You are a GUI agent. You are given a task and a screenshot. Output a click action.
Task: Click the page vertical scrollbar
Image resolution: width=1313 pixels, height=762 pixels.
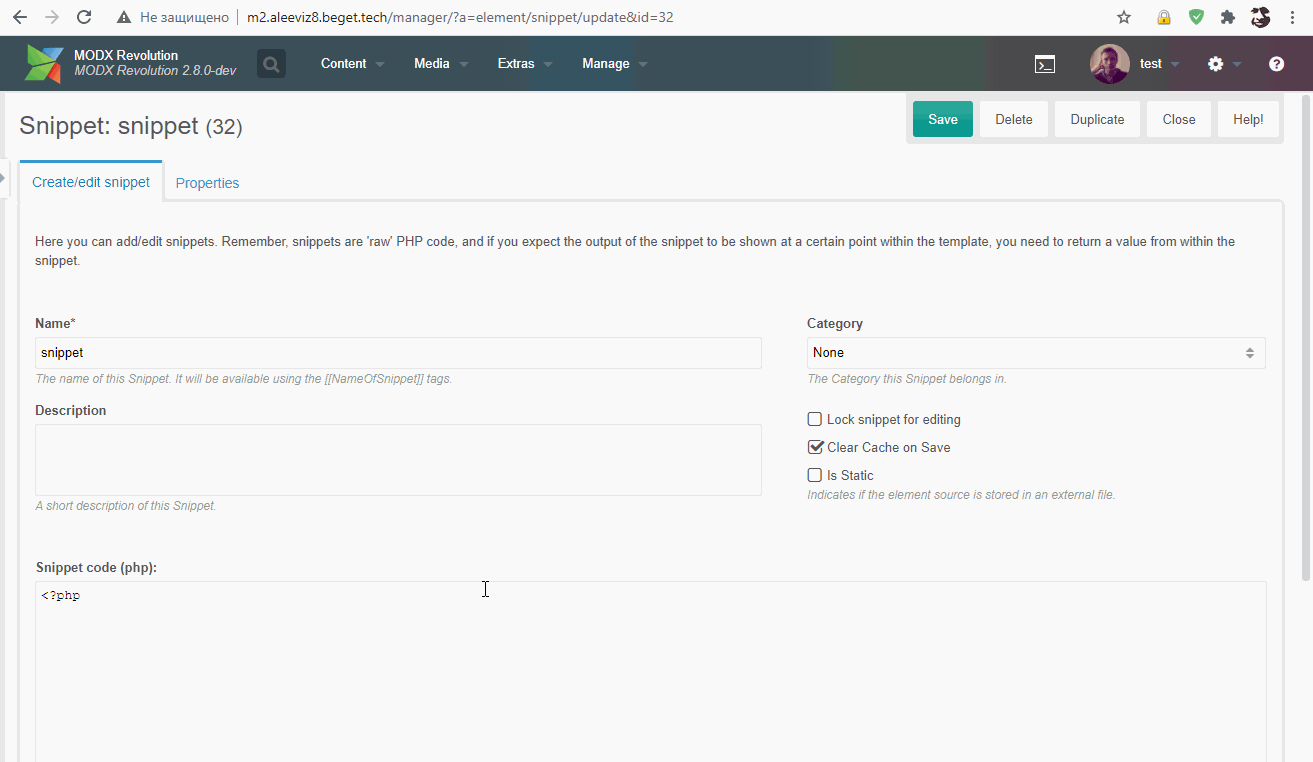click(1306, 338)
